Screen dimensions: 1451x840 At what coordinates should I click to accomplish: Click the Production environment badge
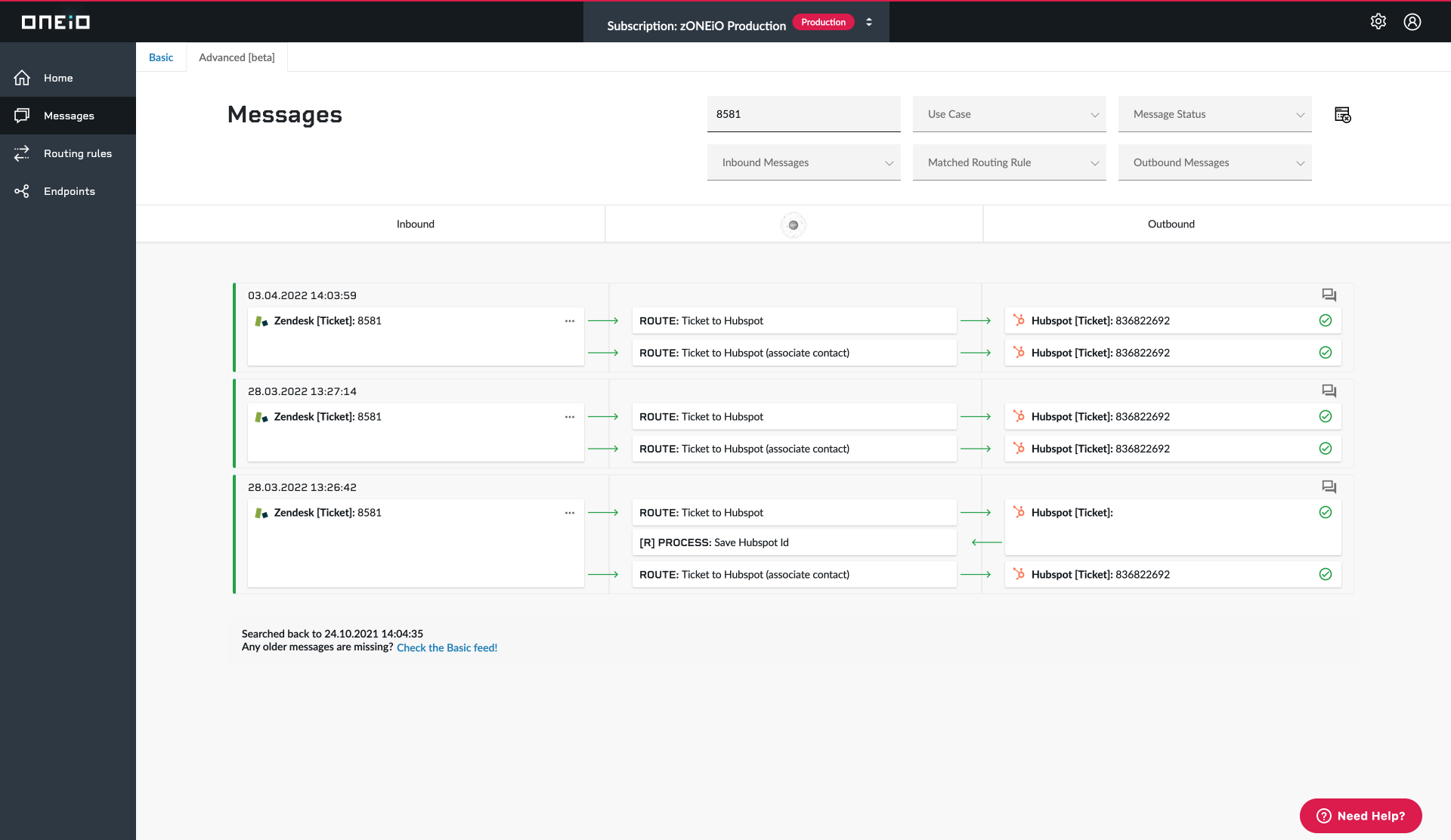(x=823, y=22)
